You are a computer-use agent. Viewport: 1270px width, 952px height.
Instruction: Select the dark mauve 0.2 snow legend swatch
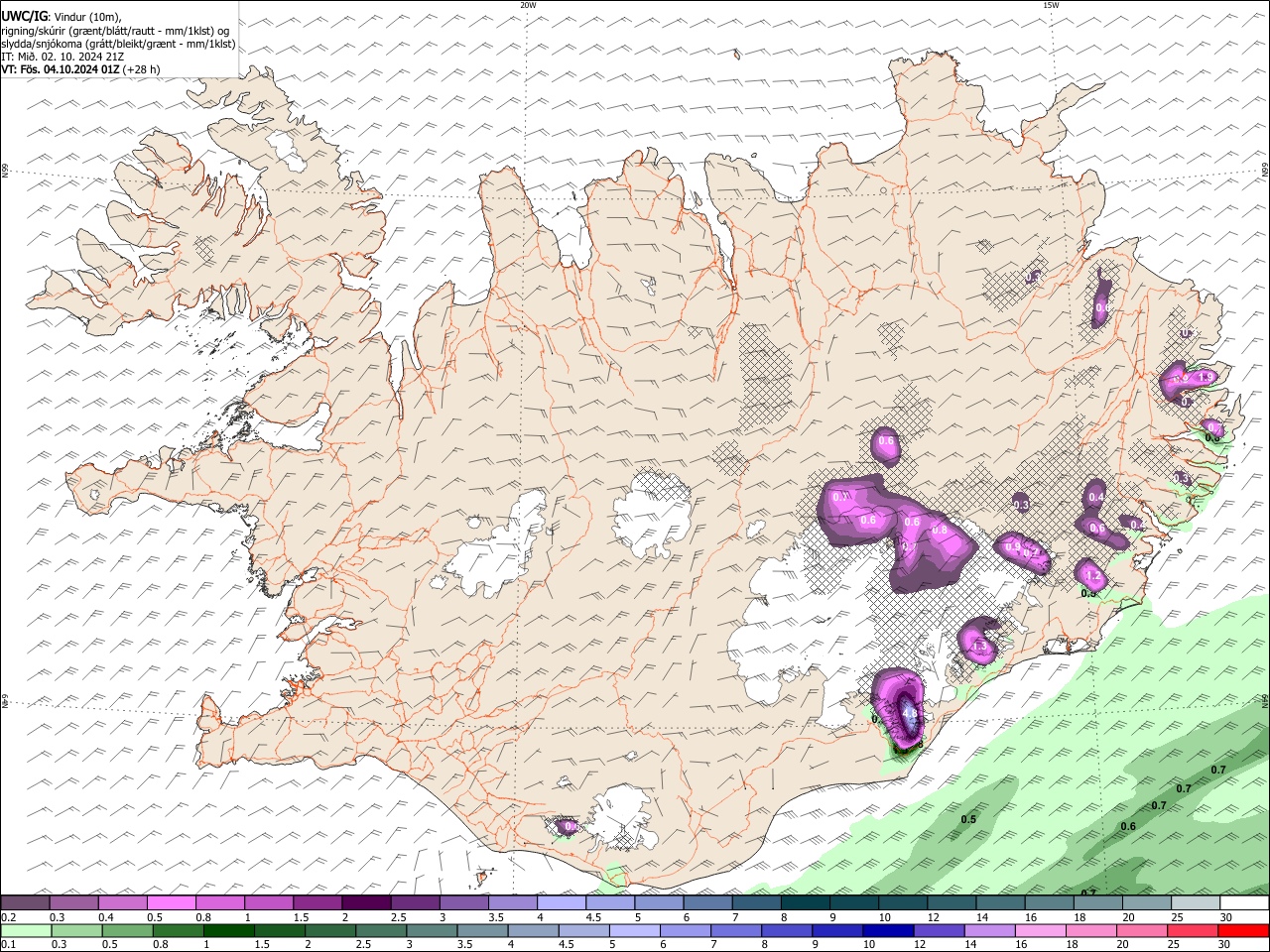click(x=25, y=903)
